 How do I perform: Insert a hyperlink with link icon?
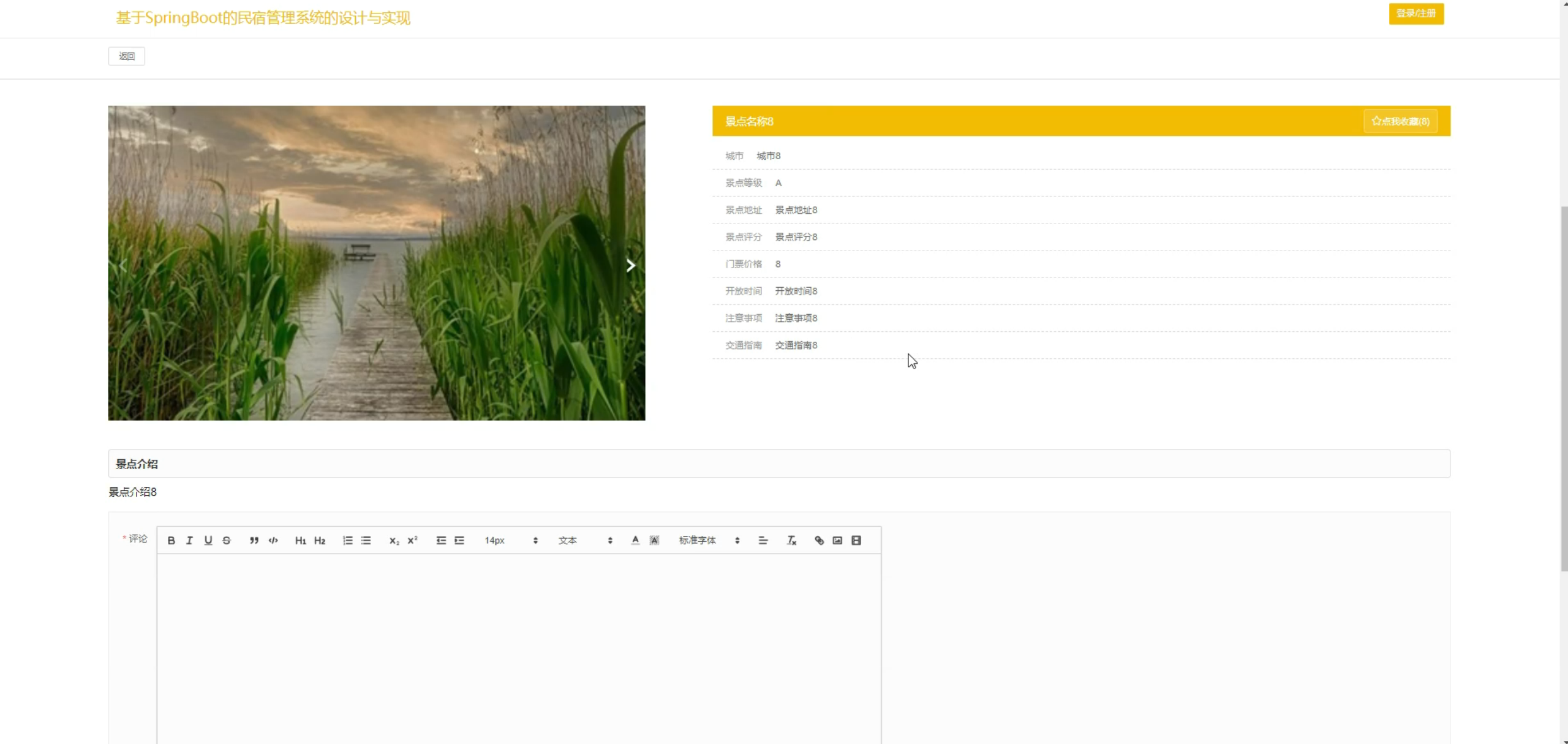[x=819, y=540]
